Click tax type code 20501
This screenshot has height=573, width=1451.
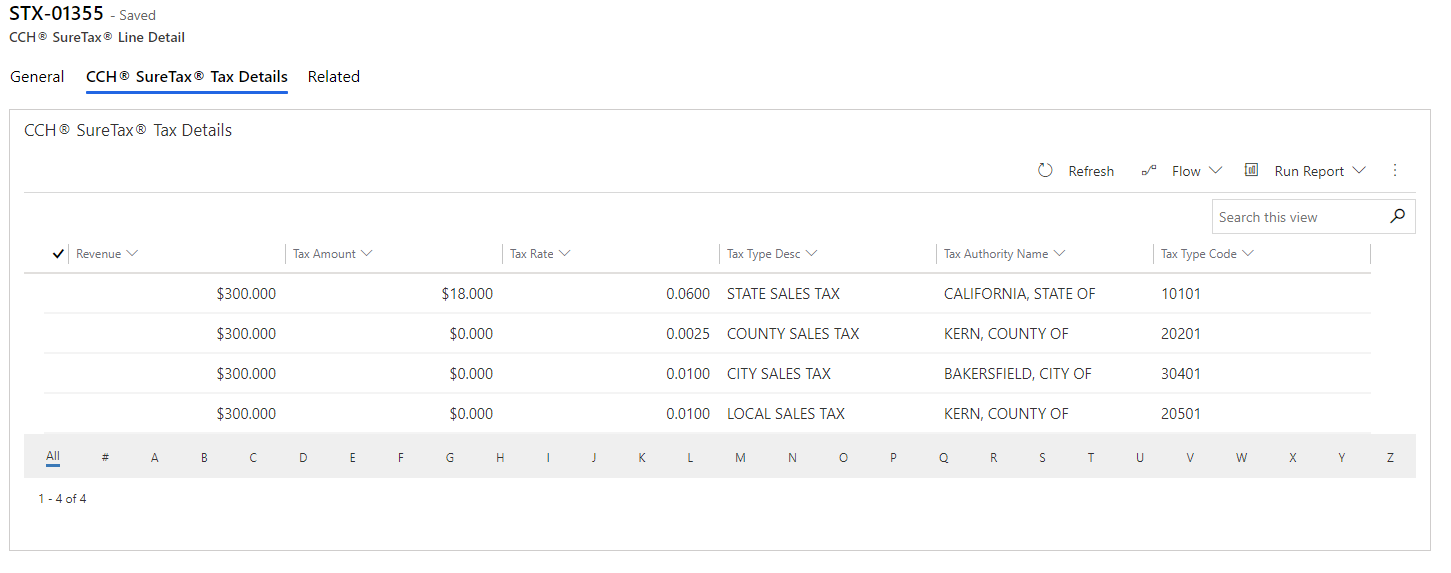[x=1181, y=414]
